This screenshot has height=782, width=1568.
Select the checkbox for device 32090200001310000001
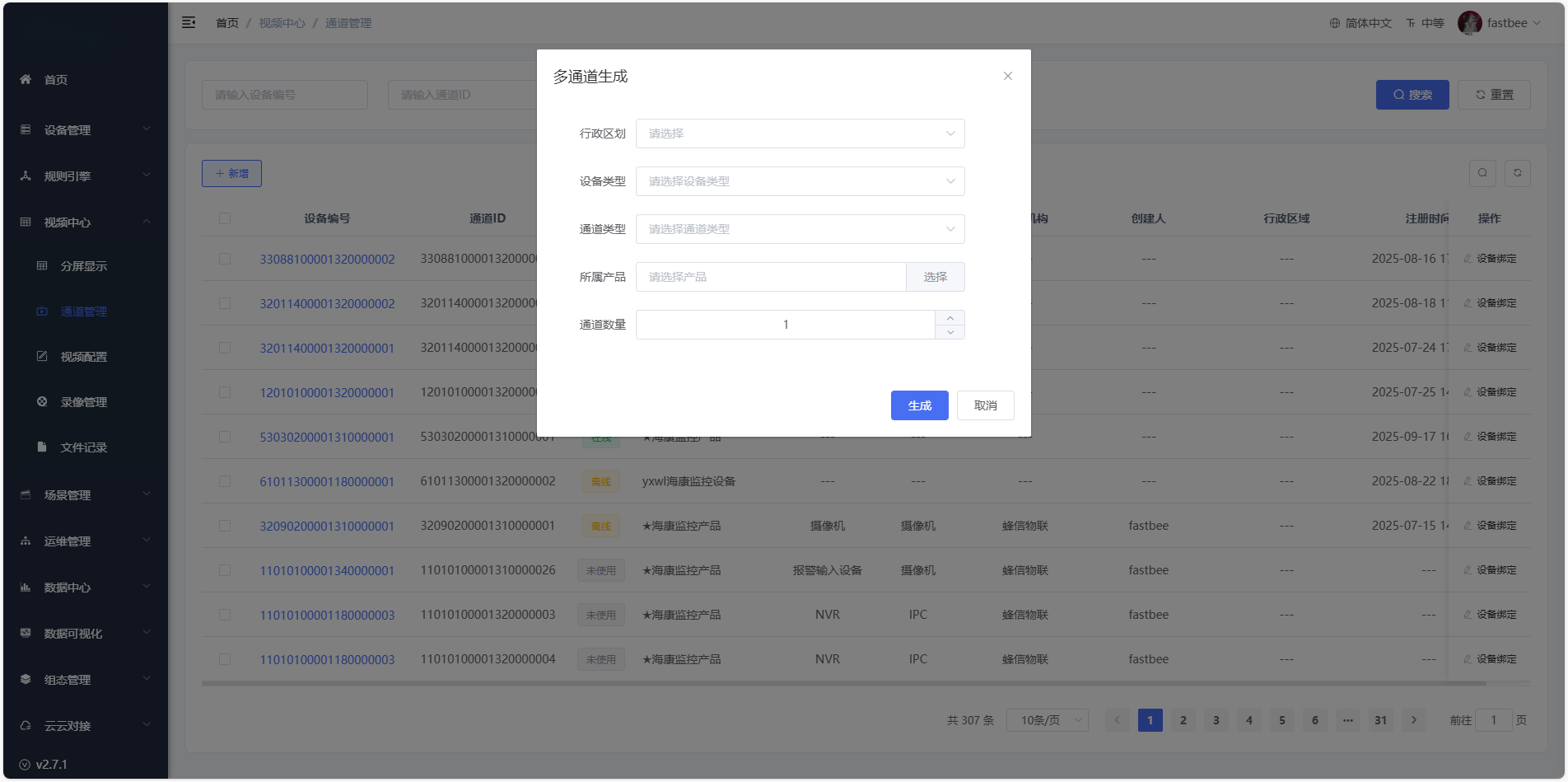[225, 526]
